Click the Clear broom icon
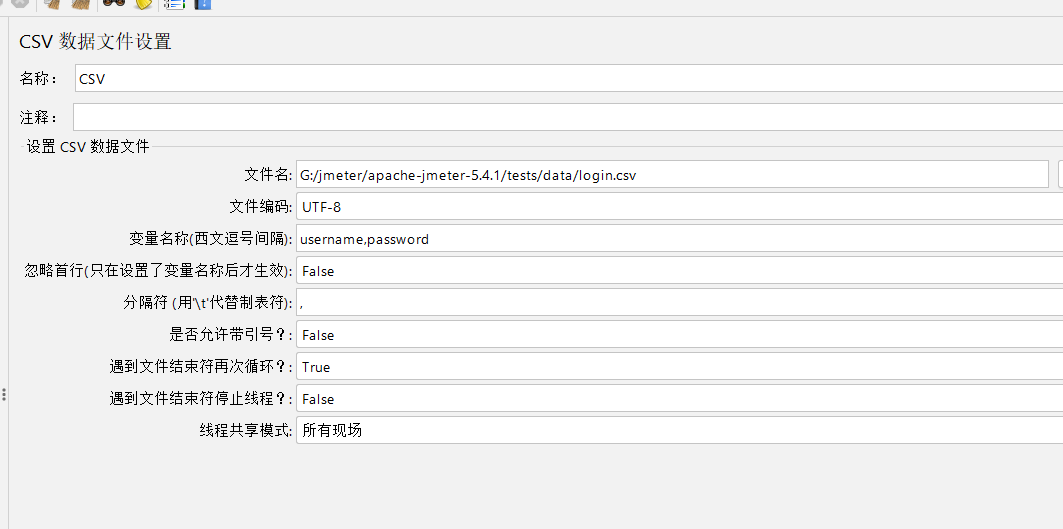 54,3
